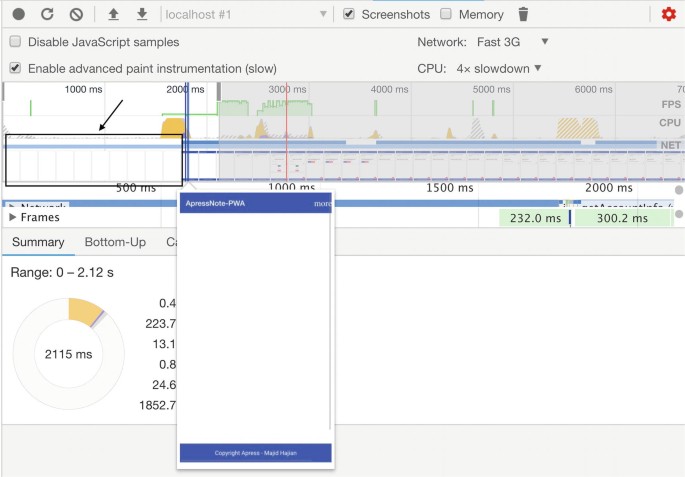Click the 5000 ms mark in the overview
The image size is (685, 477).
coord(491,90)
